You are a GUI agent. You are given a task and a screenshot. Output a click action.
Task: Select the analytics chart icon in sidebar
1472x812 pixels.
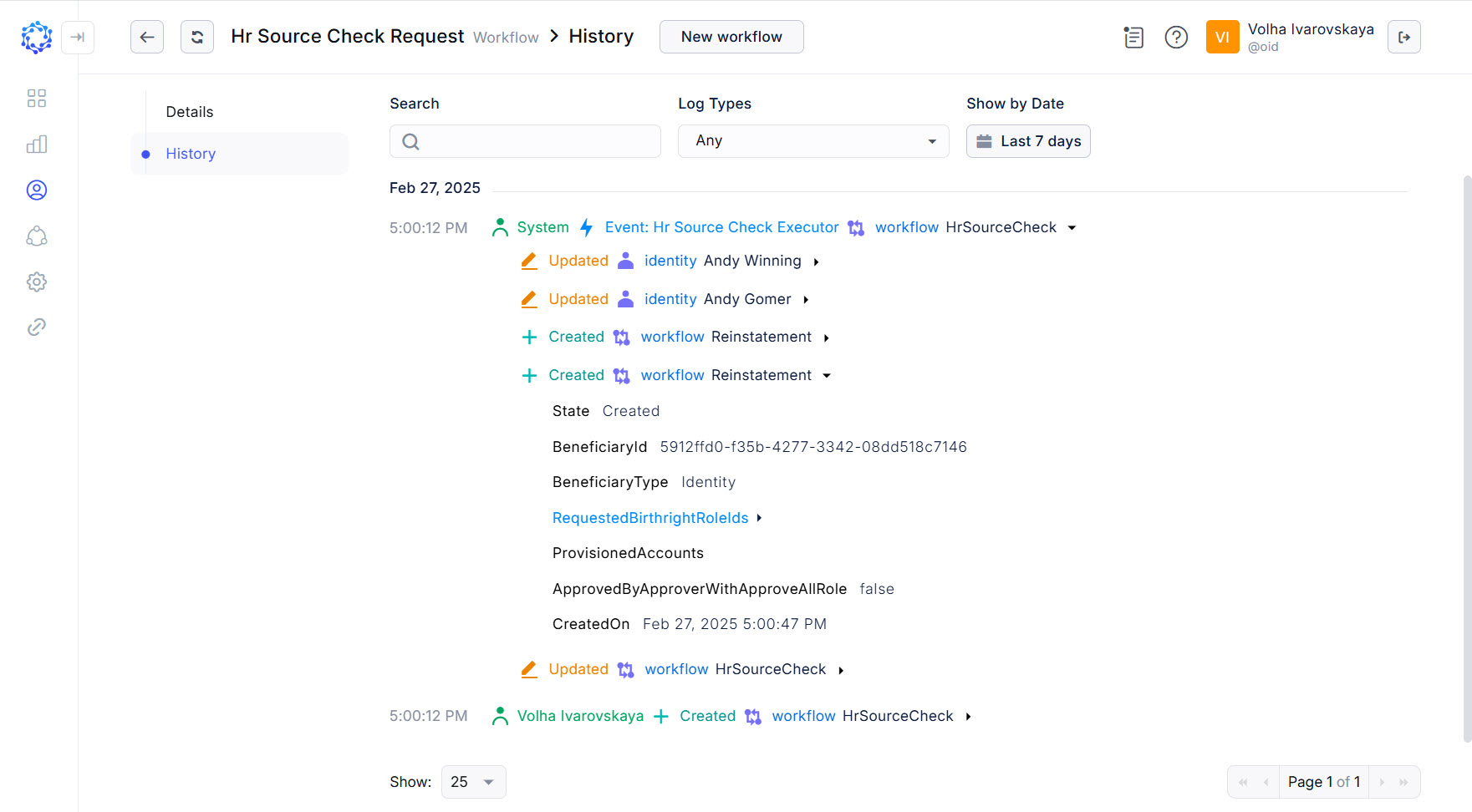[x=37, y=144]
